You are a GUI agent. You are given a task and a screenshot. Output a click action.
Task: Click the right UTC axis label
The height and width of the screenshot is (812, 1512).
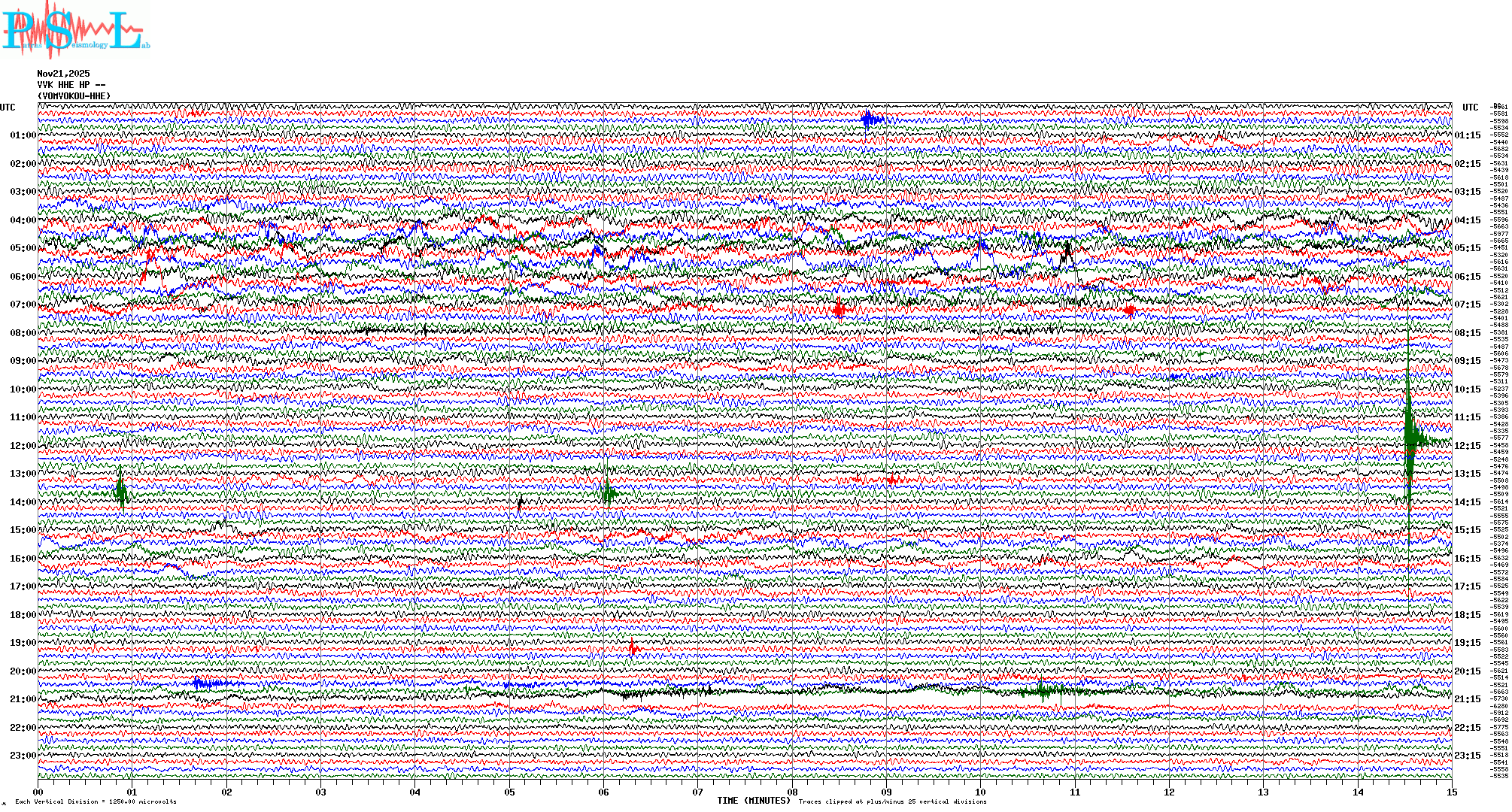pyautogui.click(x=1470, y=108)
